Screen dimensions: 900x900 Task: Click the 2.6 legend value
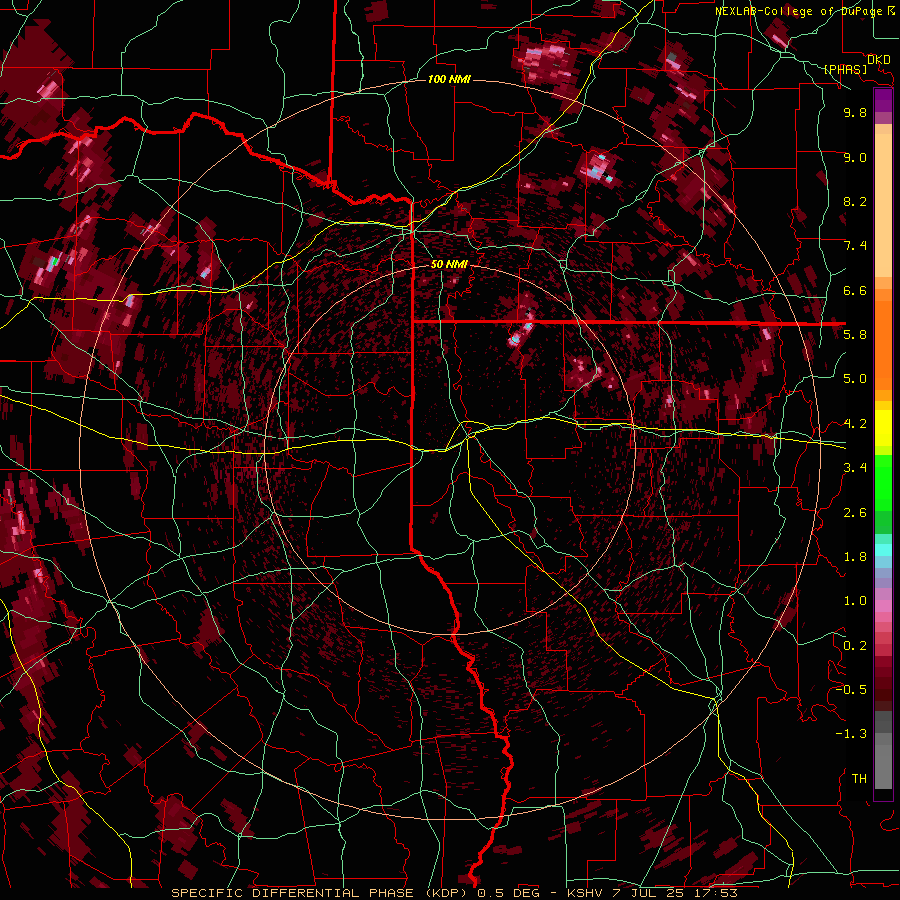click(x=855, y=513)
